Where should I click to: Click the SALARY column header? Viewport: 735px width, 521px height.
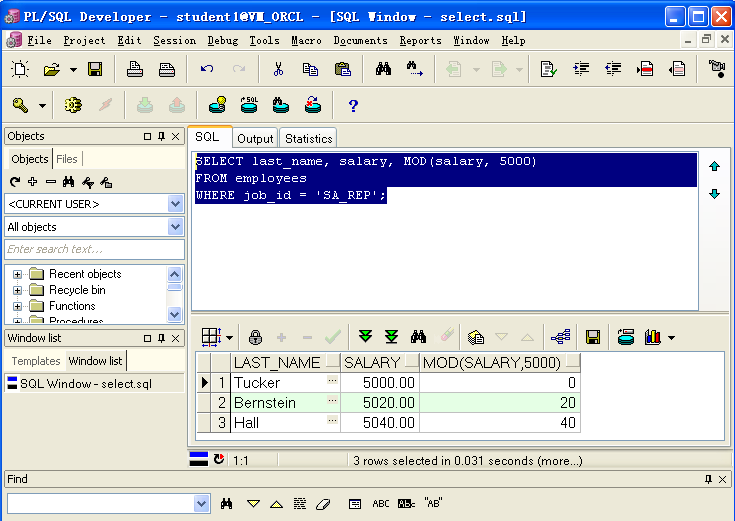pyautogui.click(x=380, y=362)
